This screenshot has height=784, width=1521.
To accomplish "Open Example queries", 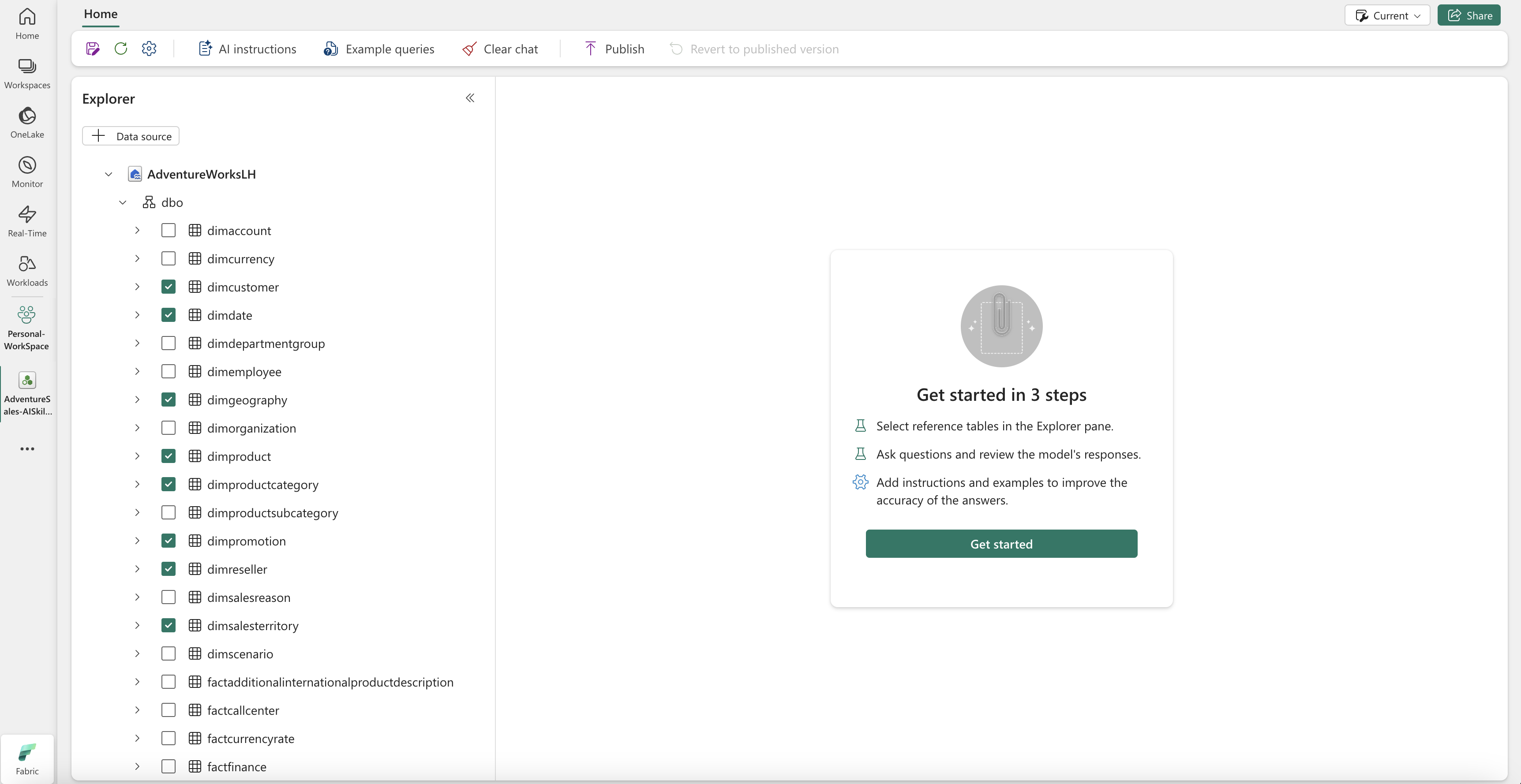I will tap(378, 49).
